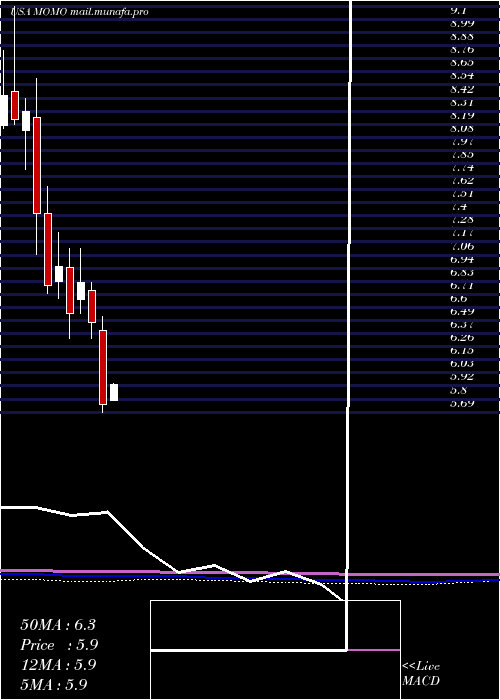
Task: Click the final red candlestick ending near 5.69
Action: pos(103,367)
